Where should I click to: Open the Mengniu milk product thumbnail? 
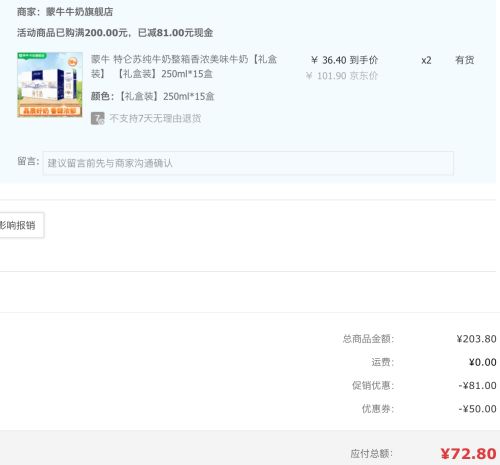(x=50, y=85)
